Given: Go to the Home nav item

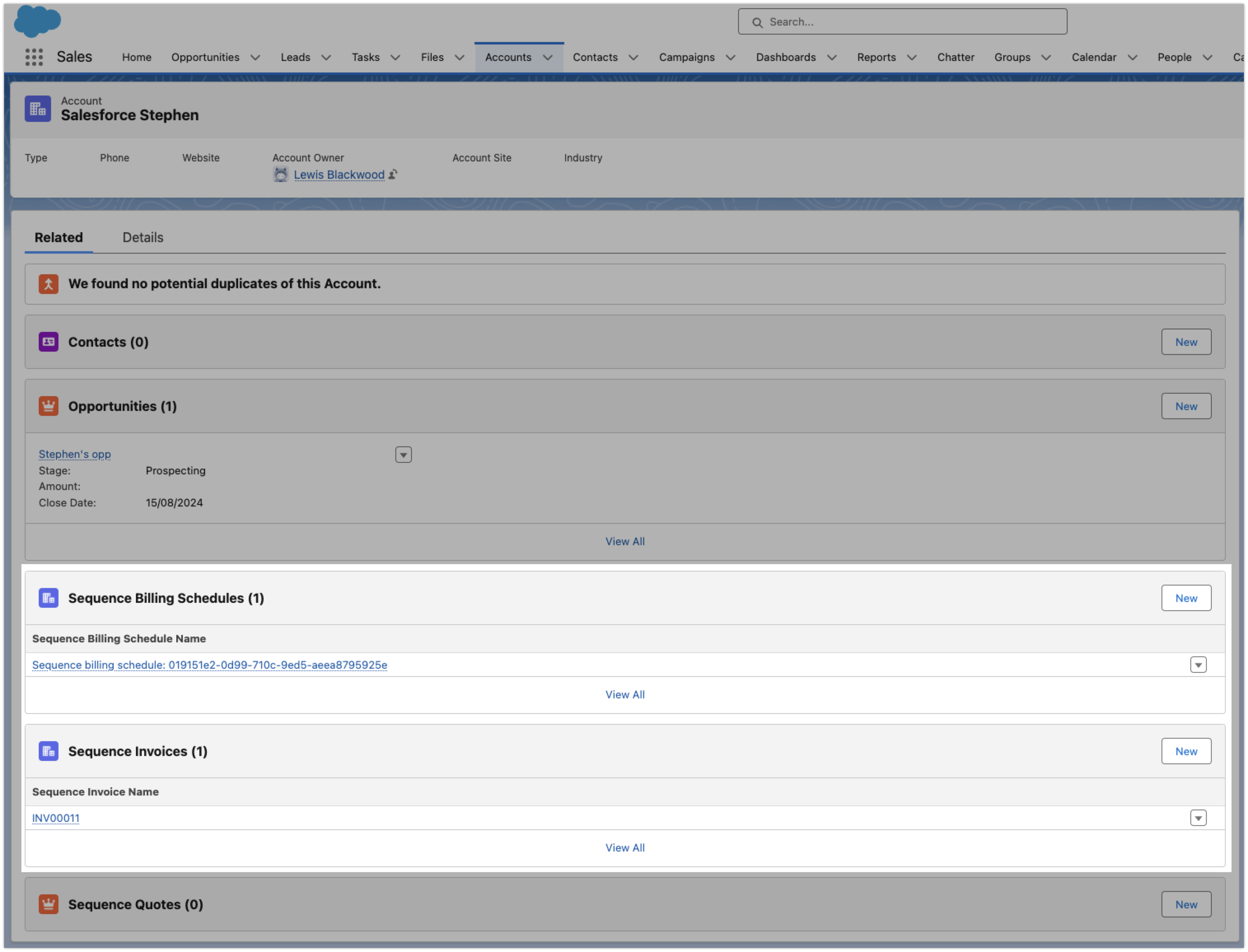Looking at the screenshot, I should [137, 57].
